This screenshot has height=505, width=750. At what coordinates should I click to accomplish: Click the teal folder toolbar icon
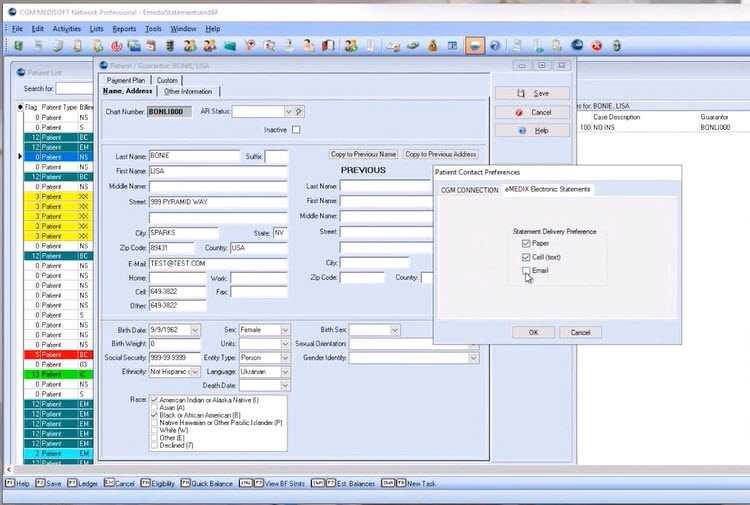click(229, 45)
